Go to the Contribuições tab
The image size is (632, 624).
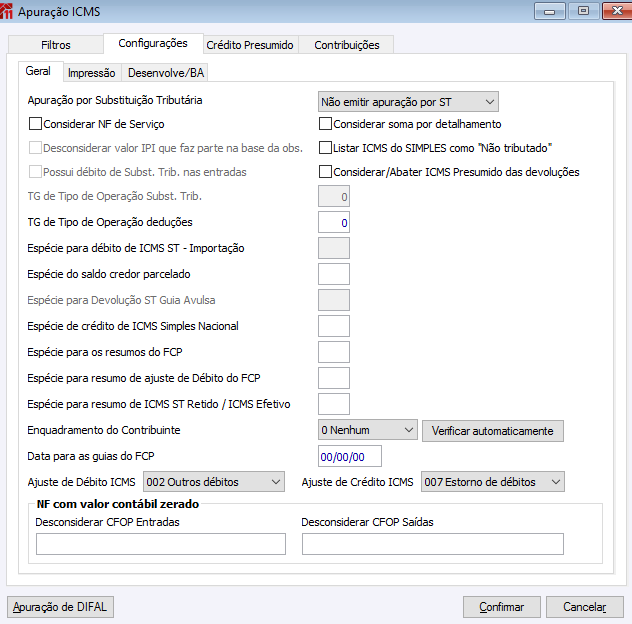point(347,45)
